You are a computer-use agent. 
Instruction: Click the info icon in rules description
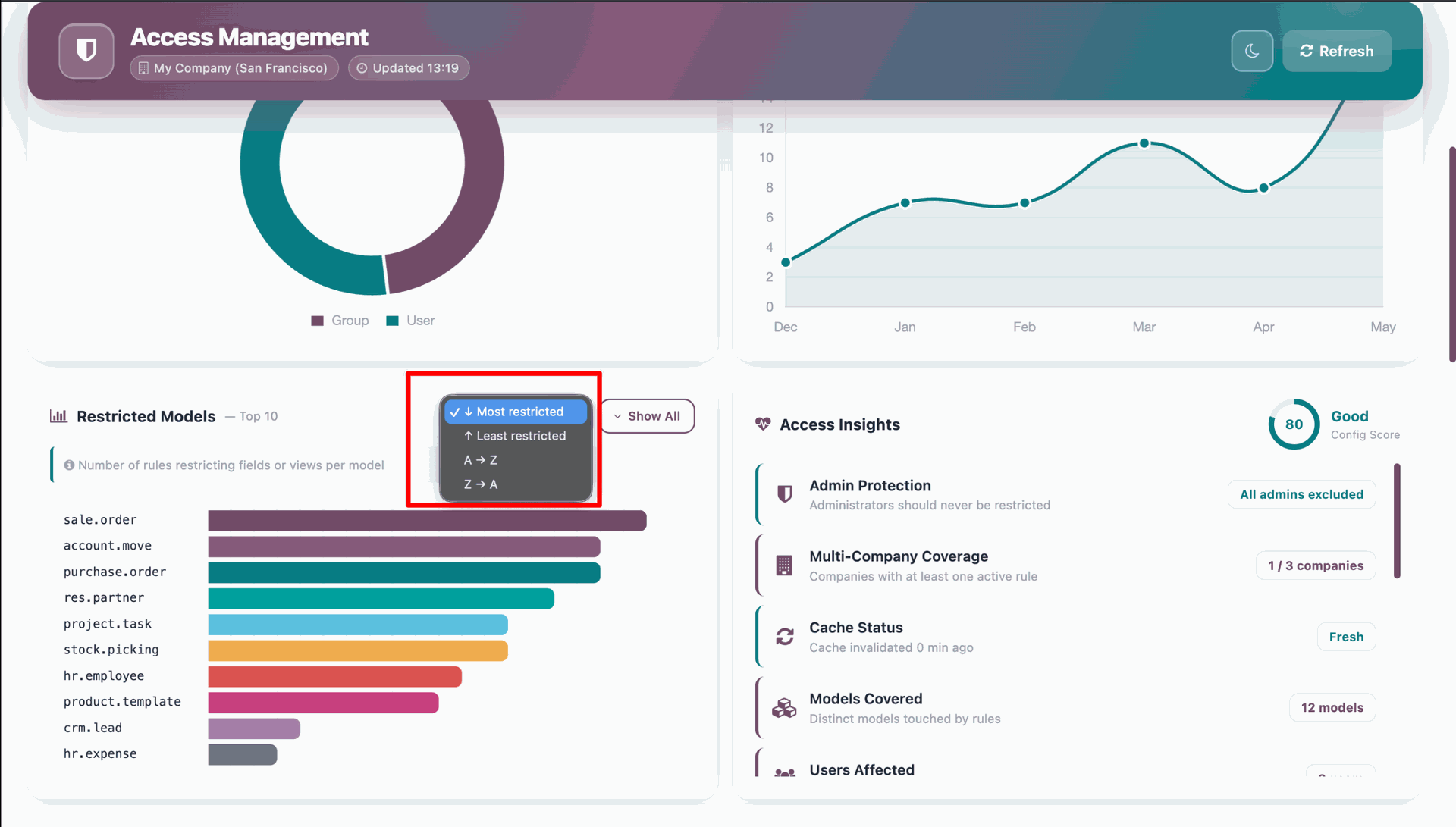click(x=69, y=465)
